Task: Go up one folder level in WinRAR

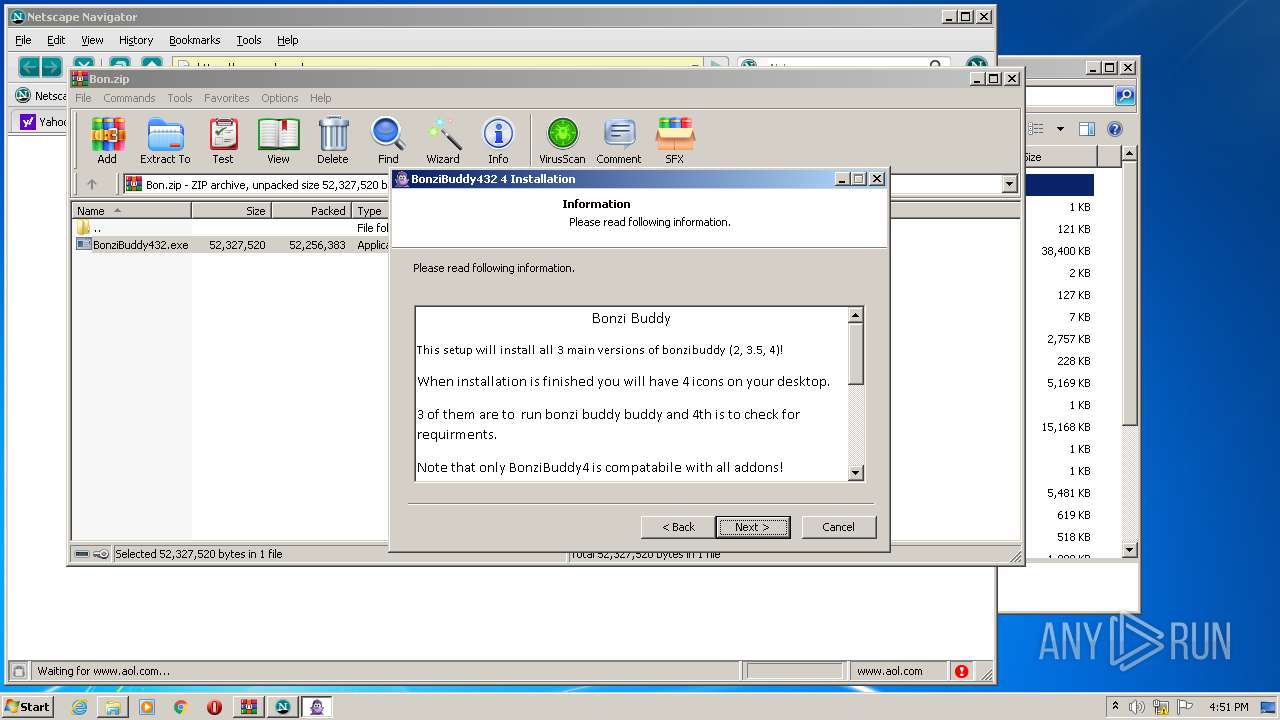Action: 92,184
